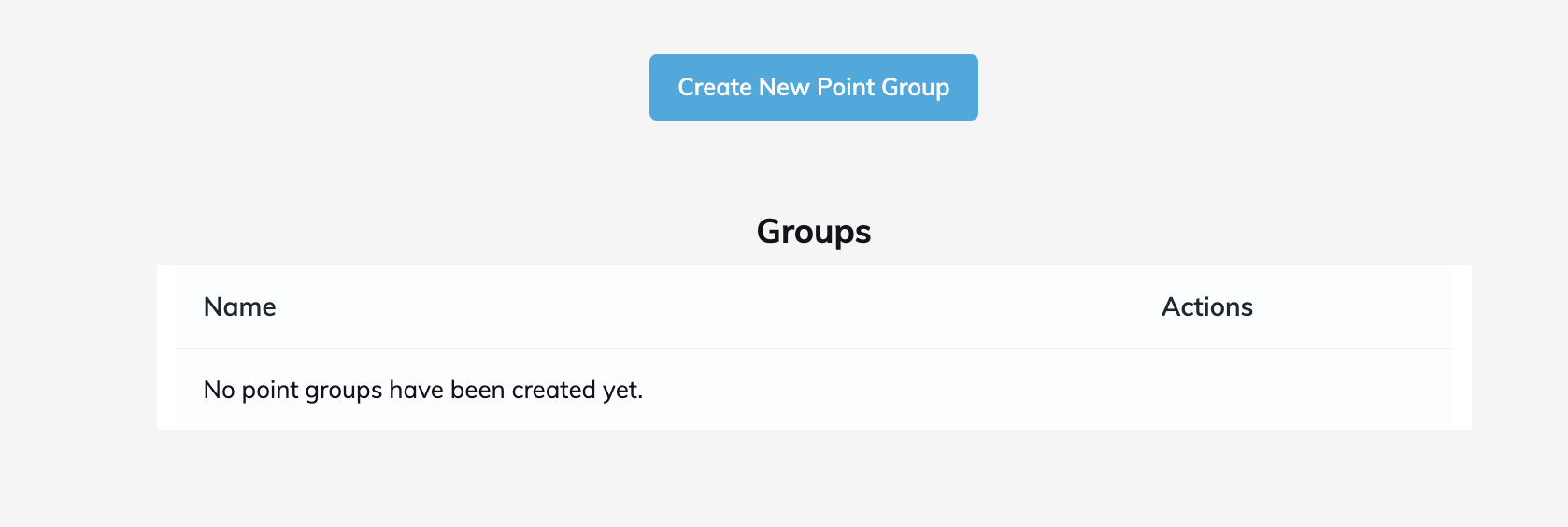Select the Groups table title text

(813, 231)
